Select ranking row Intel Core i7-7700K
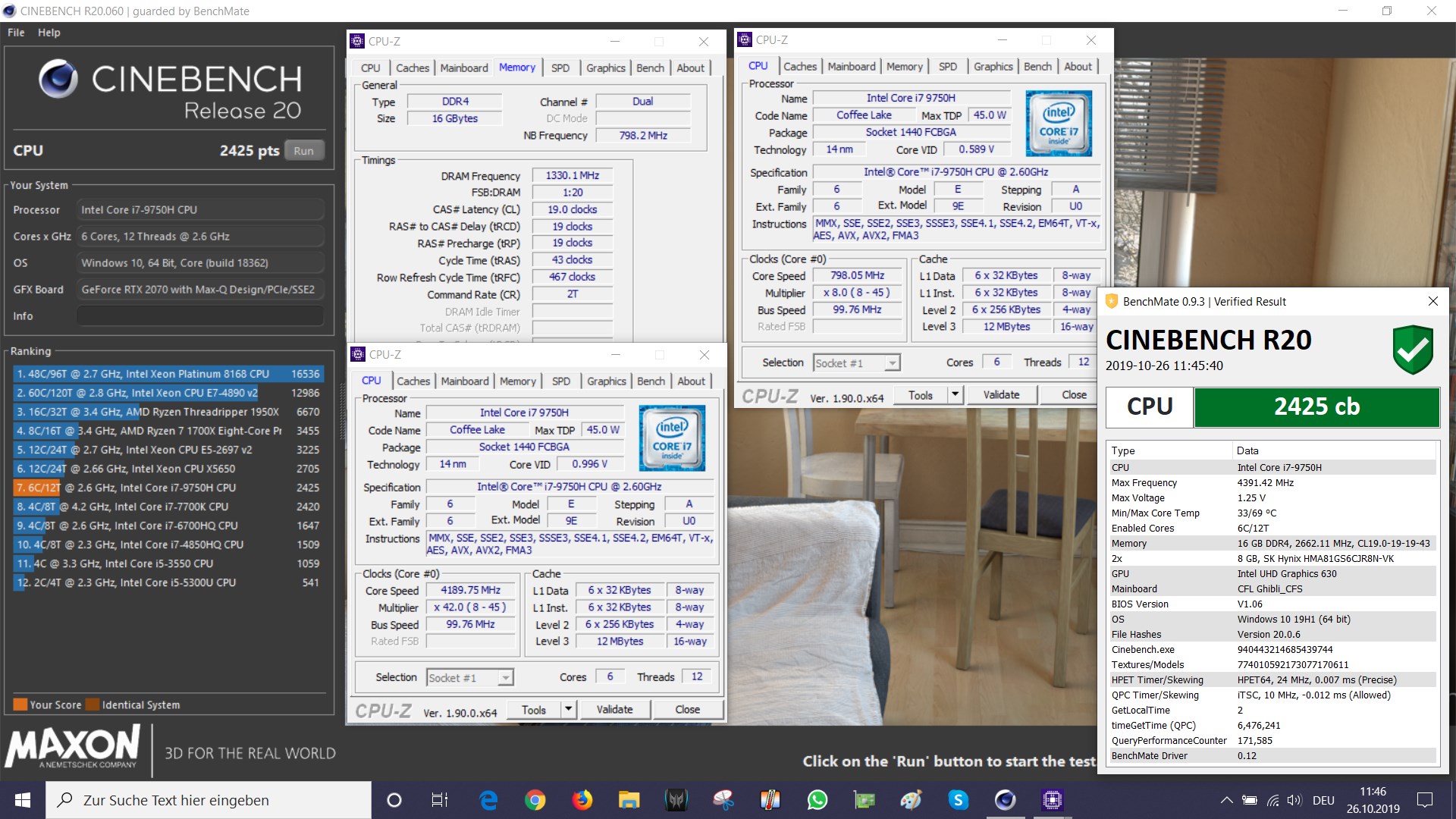This screenshot has height=819, width=1456. pyautogui.click(x=168, y=507)
